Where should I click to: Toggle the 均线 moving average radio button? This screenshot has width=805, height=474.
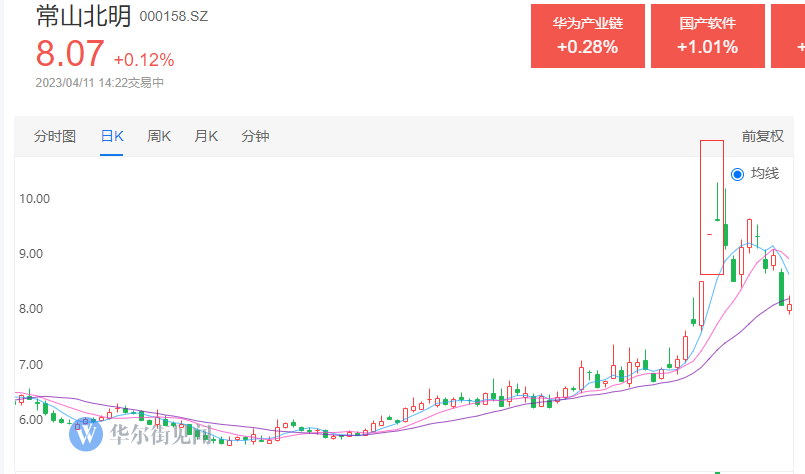pos(737,174)
